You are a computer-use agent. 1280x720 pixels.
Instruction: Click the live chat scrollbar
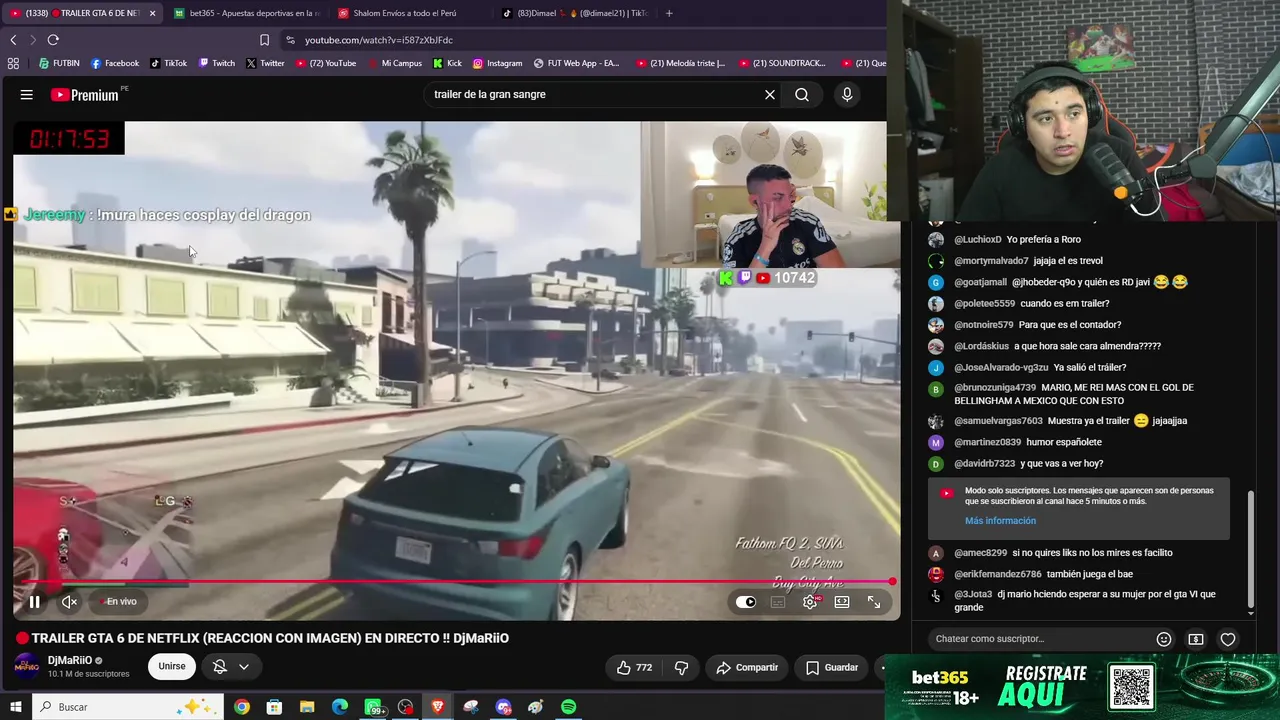point(1251,550)
